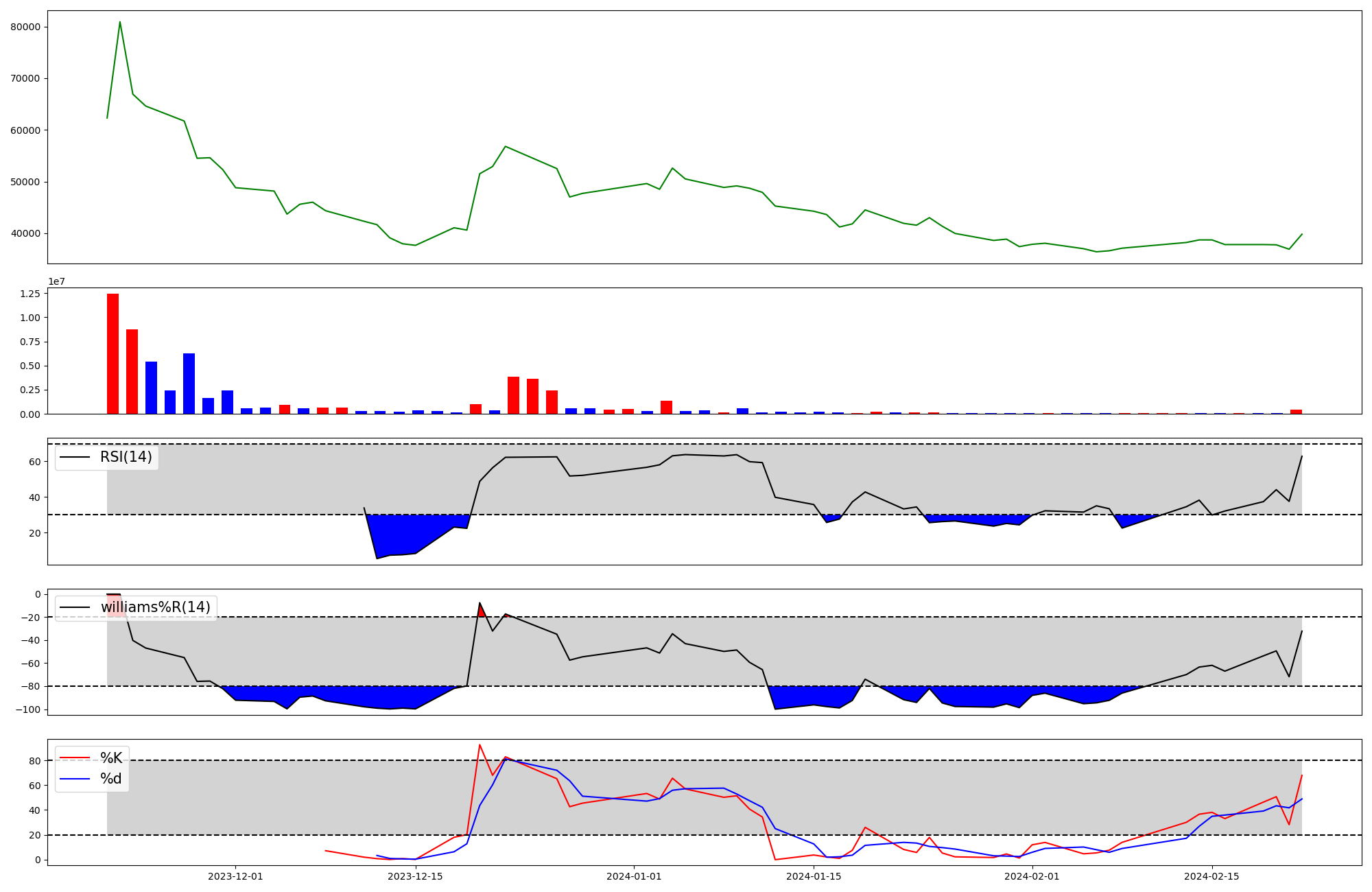Click the williams%R(14) legend label

pyautogui.click(x=156, y=607)
